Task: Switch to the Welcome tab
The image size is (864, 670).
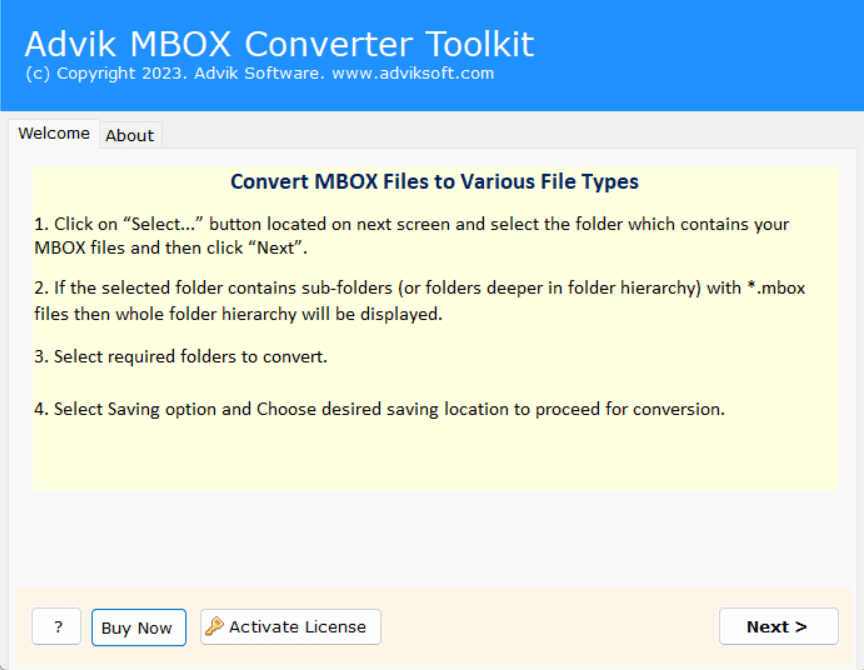Action: click(x=54, y=134)
